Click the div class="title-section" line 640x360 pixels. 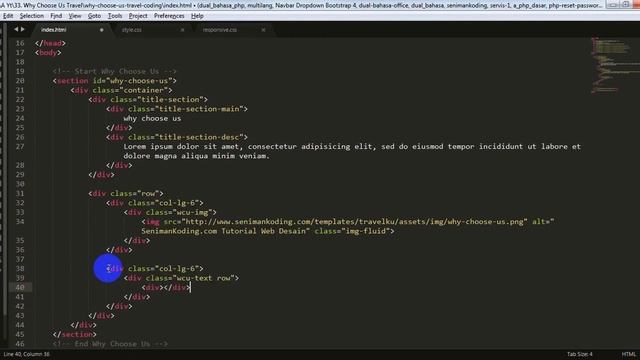click(148, 100)
